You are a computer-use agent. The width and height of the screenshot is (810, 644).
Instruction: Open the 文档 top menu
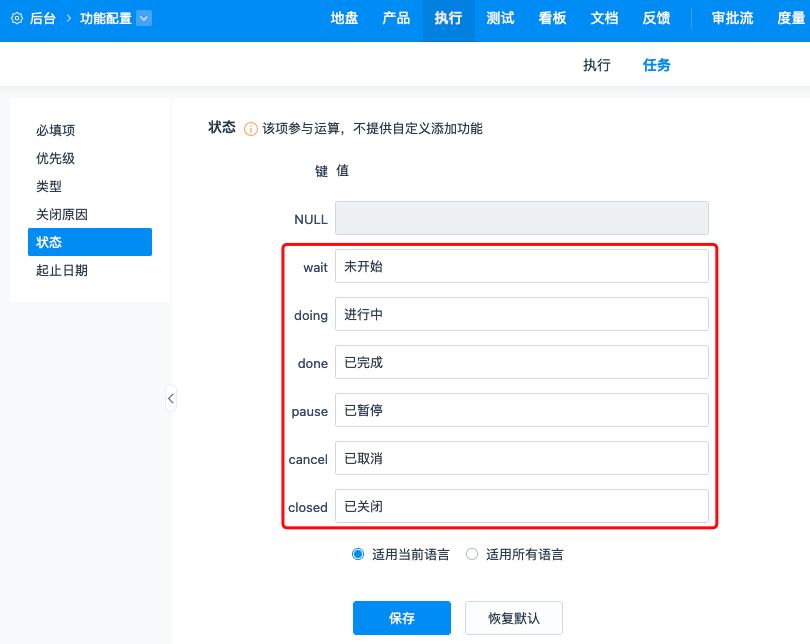[604, 19]
